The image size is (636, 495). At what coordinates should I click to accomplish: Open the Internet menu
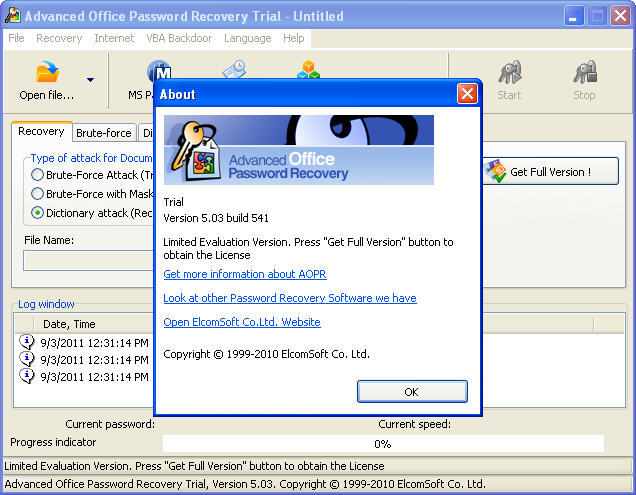click(114, 38)
